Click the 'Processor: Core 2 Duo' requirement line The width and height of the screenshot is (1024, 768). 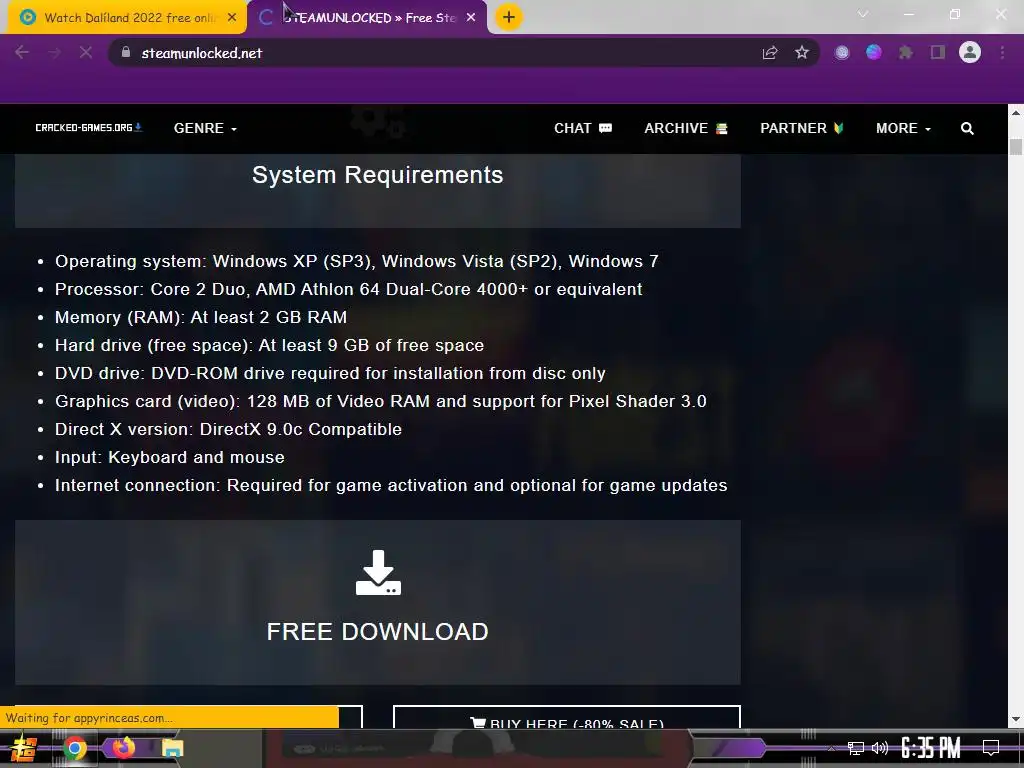[x=349, y=289]
